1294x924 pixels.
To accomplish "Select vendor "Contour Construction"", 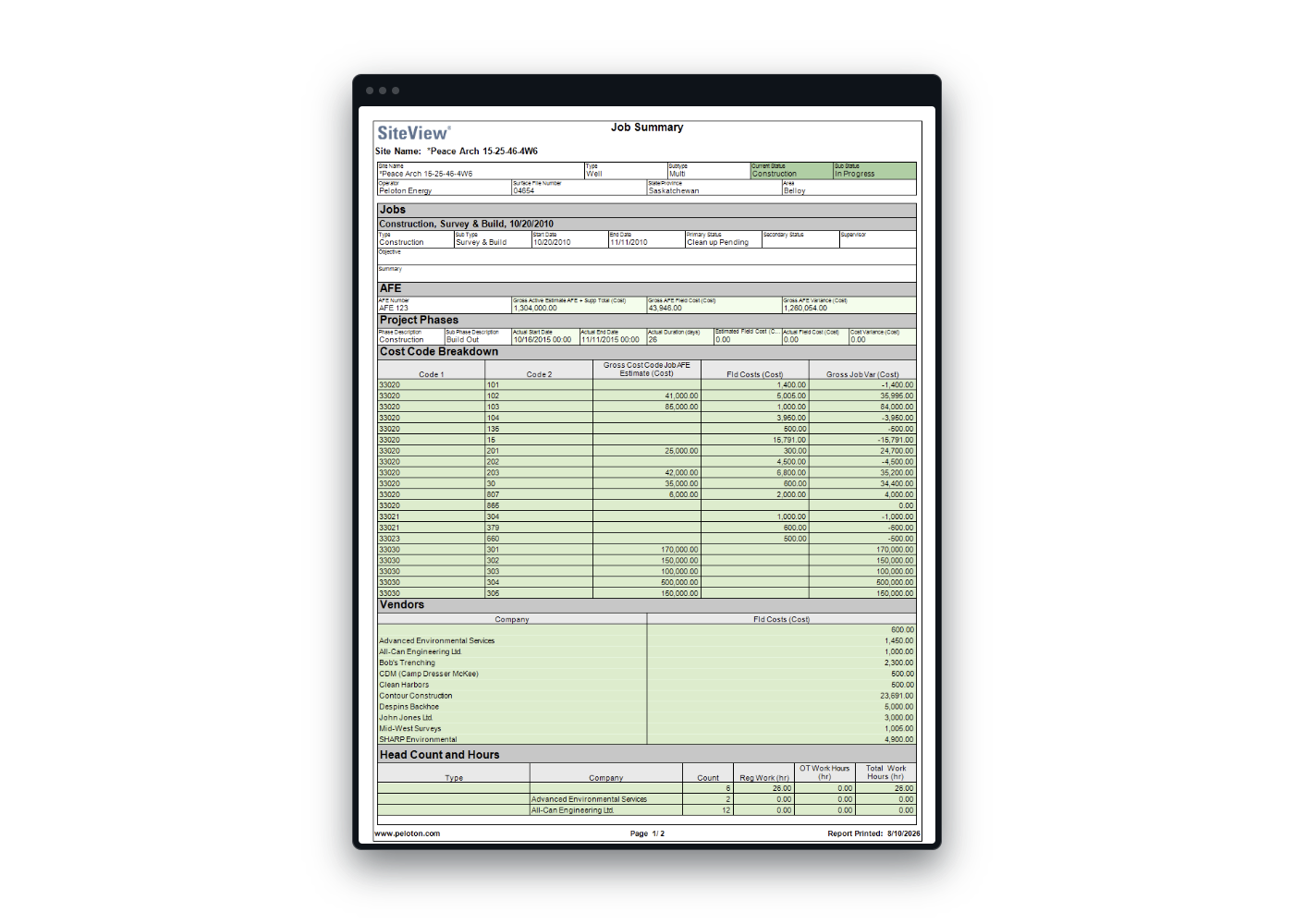I will pyautogui.click(x=416, y=696).
